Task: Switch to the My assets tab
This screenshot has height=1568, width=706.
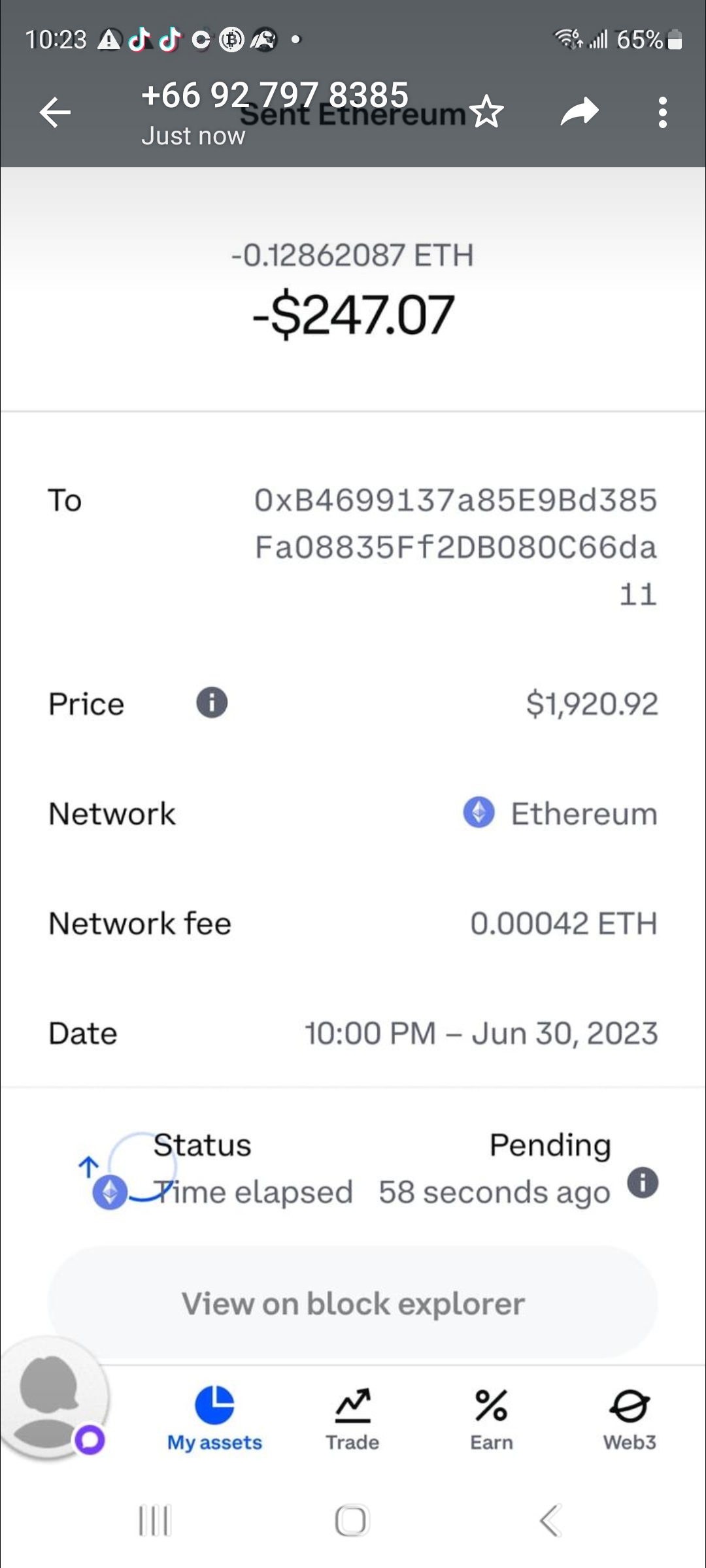Action: [214, 1418]
